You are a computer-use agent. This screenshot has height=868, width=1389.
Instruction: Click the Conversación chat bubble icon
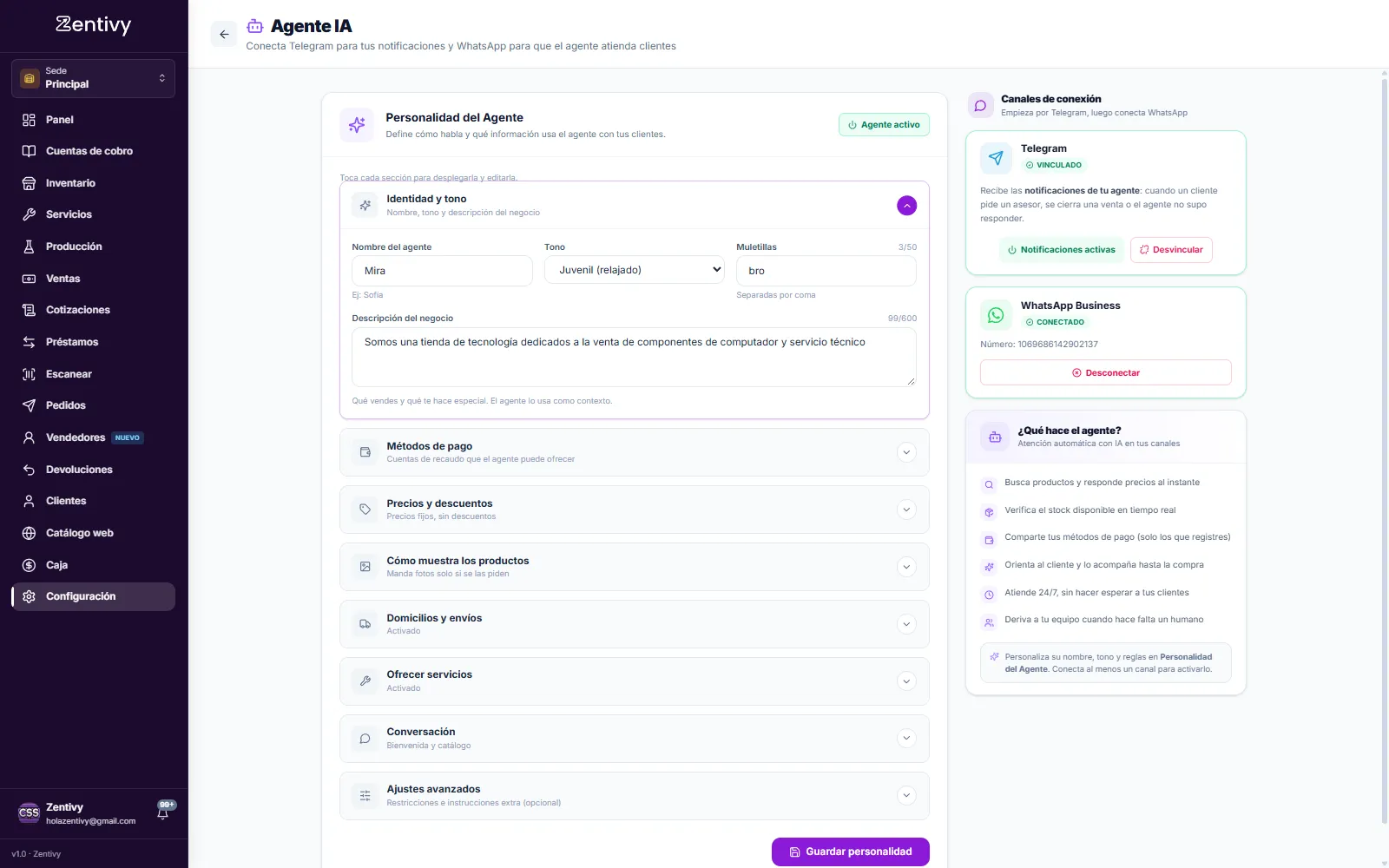(365, 739)
